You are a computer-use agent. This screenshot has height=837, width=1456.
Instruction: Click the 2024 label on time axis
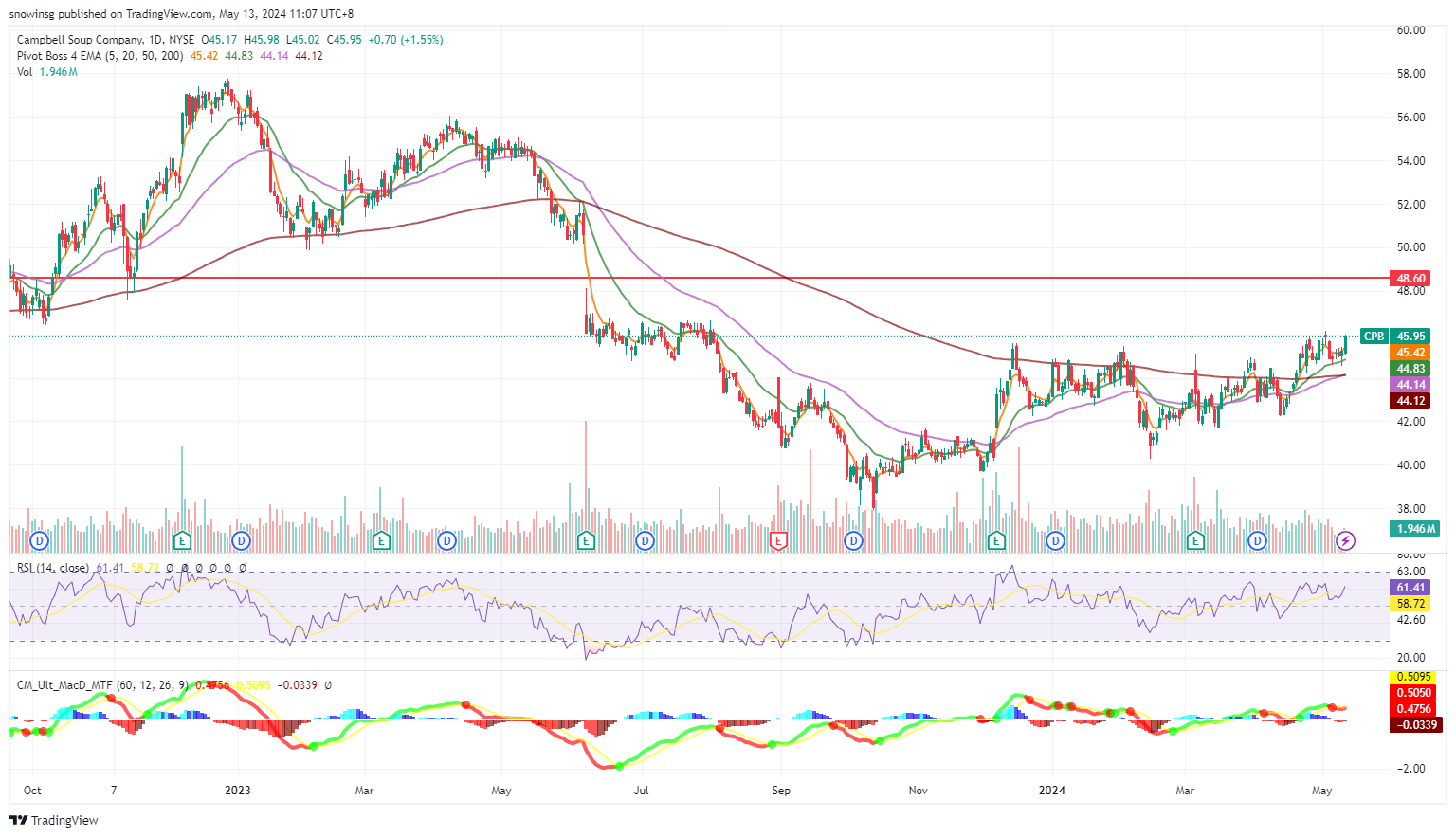click(1051, 790)
